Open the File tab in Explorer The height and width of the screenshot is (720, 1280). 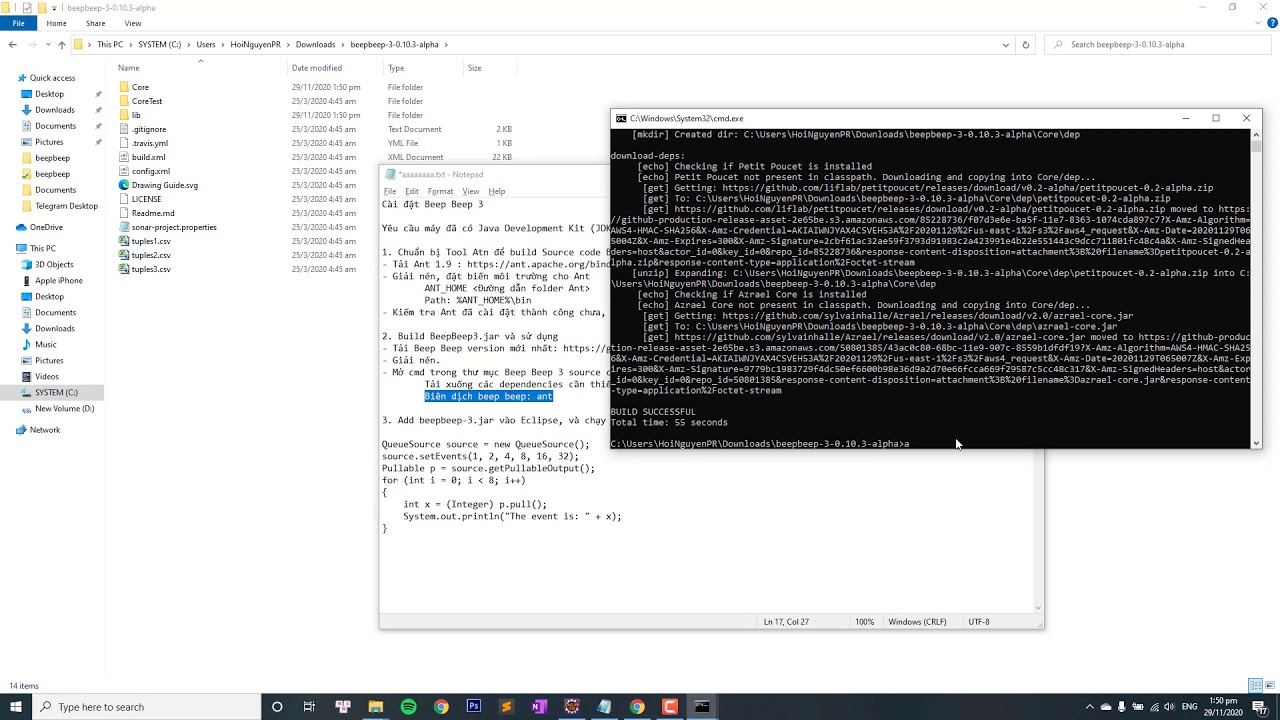click(18, 23)
